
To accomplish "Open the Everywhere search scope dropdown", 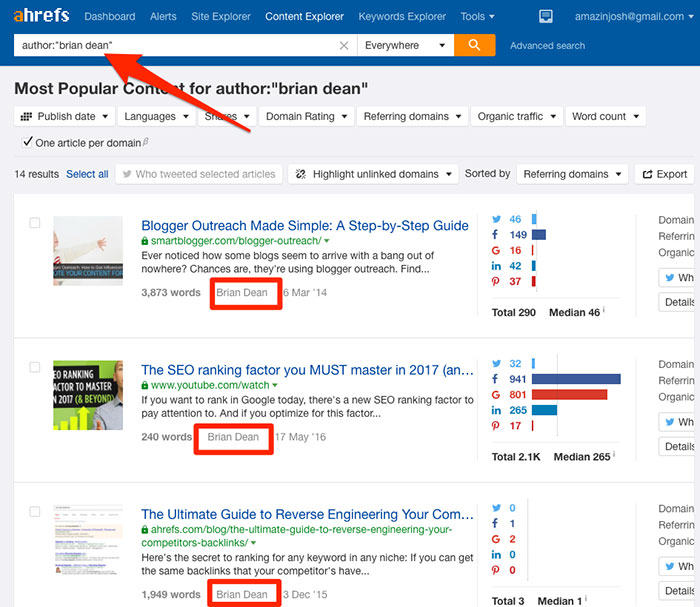I will pos(405,45).
